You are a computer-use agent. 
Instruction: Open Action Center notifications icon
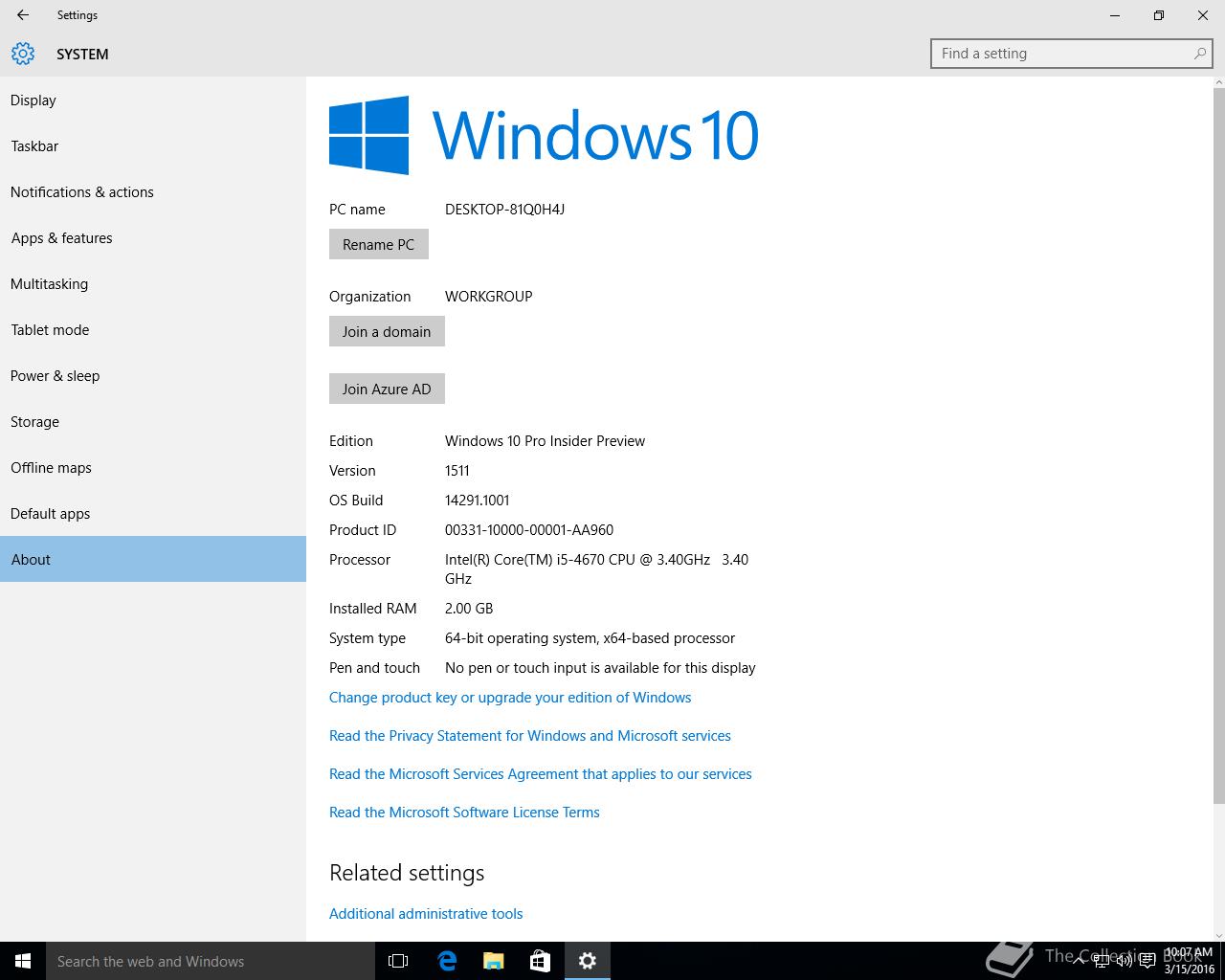tap(1147, 961)
